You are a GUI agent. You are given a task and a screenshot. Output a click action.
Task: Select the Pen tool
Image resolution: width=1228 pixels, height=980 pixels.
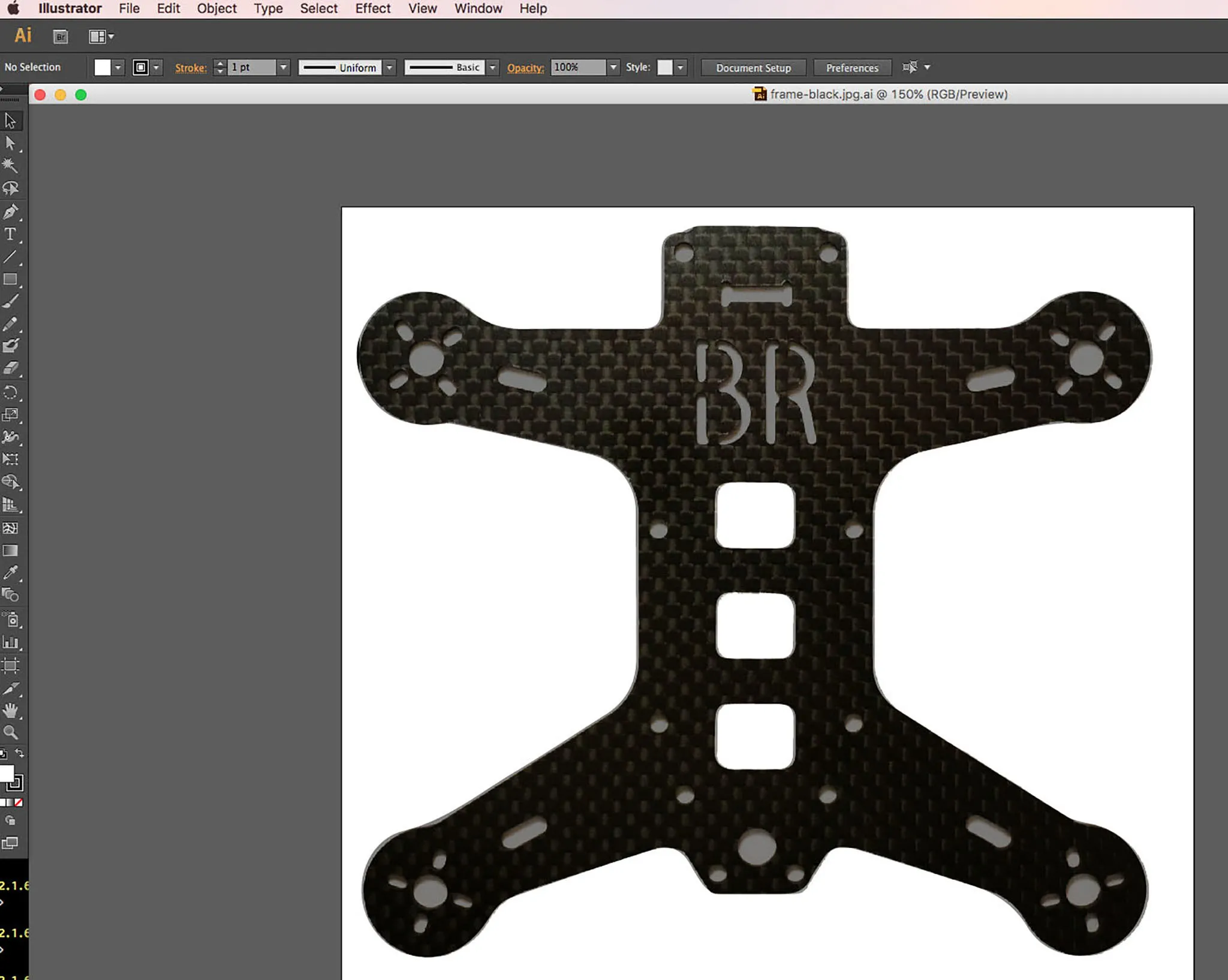coord(10,212)
